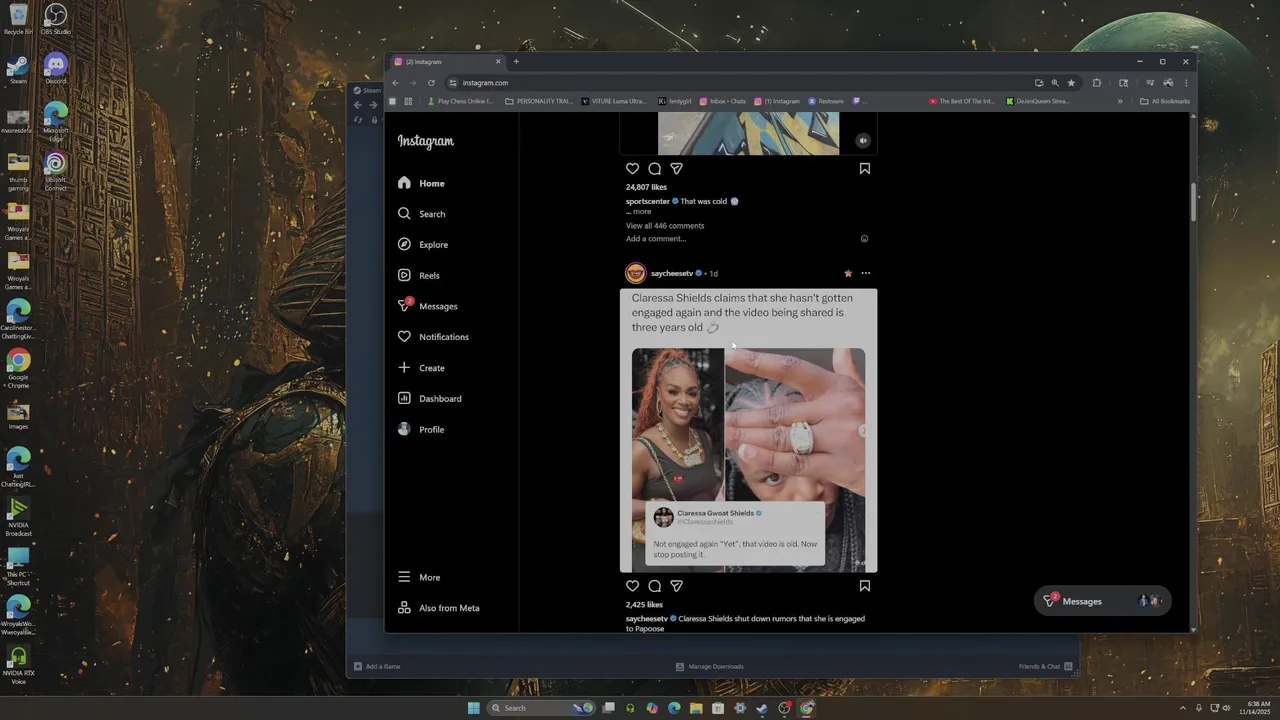Like the saycheesetv post
Viewport: 1280px width, 720px height.
[x=632, y=586]
